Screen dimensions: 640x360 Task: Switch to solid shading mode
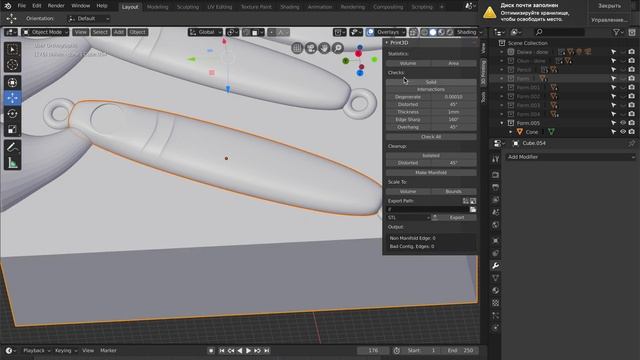433,32
